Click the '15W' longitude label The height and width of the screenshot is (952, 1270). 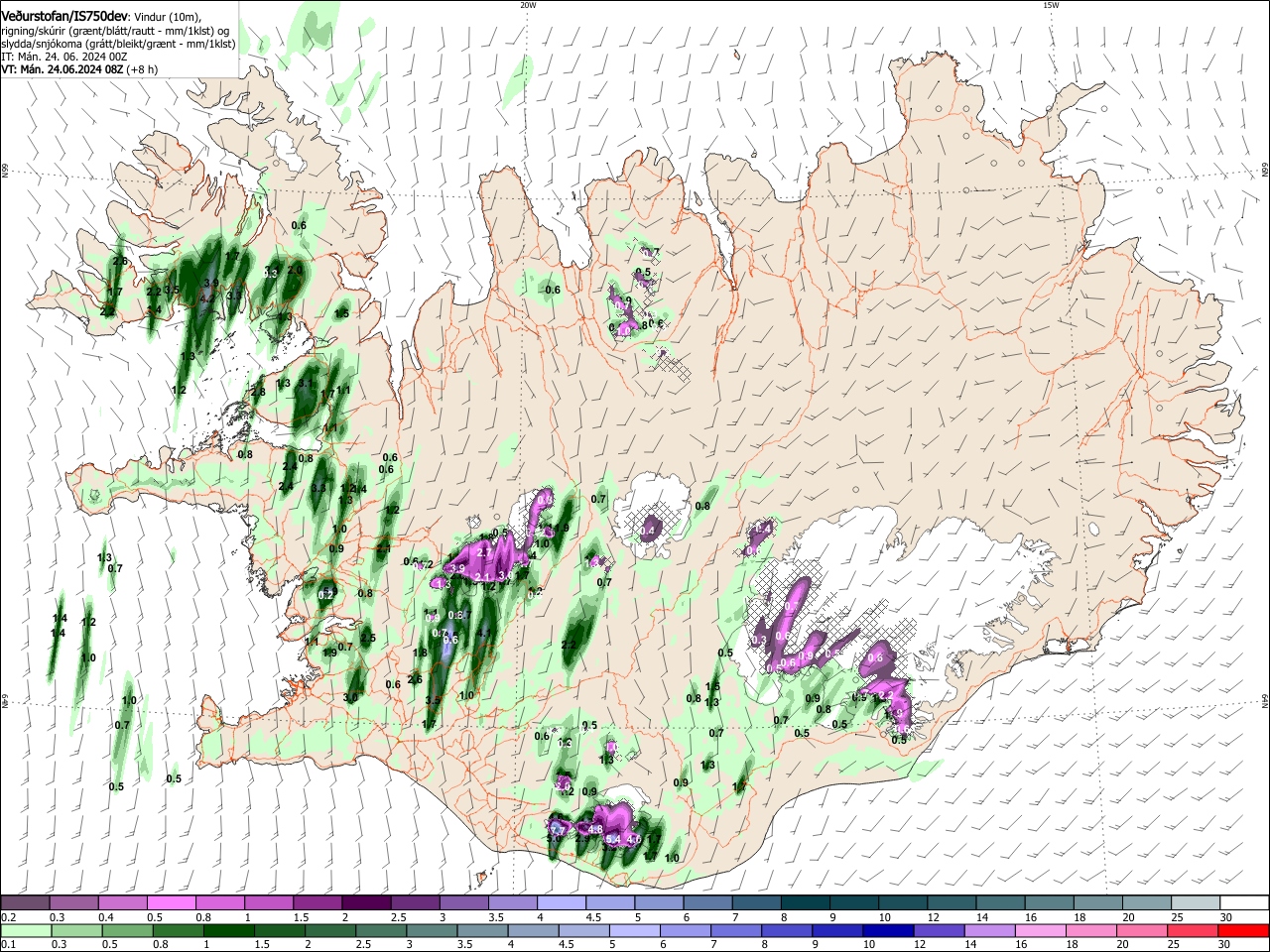1050,5
